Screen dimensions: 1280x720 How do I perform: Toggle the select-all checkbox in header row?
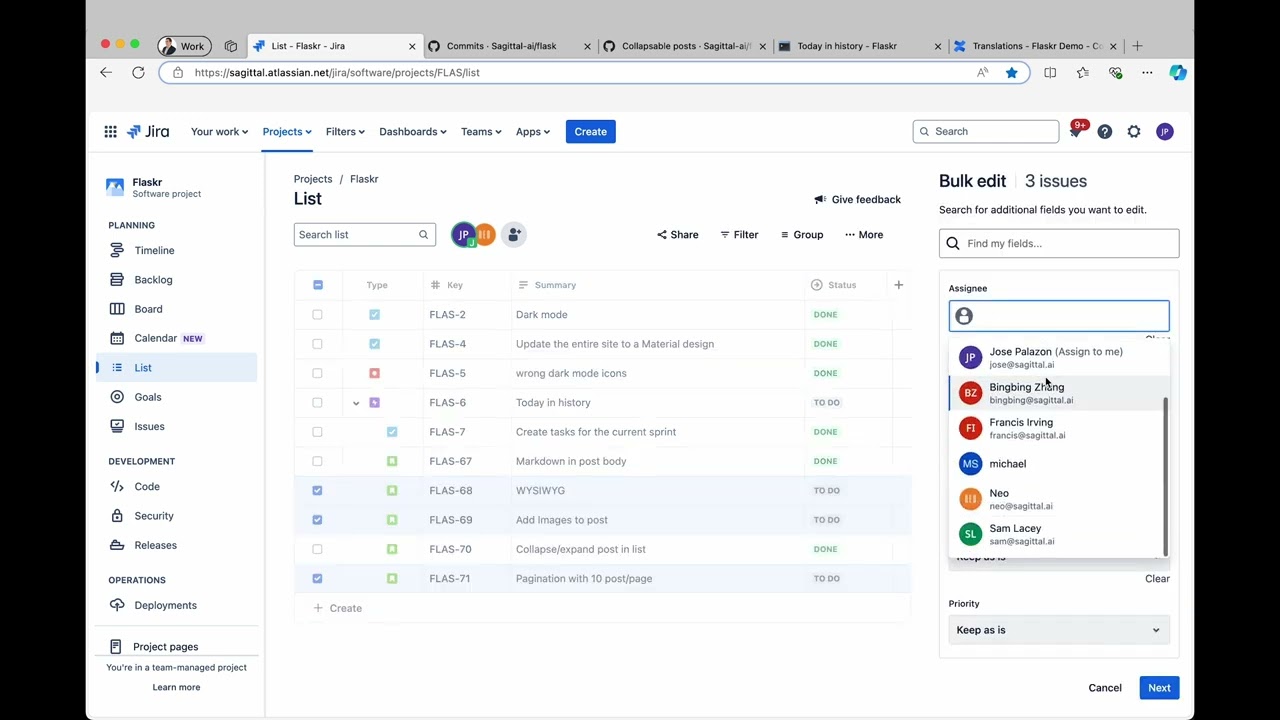(x=317, y=285)
